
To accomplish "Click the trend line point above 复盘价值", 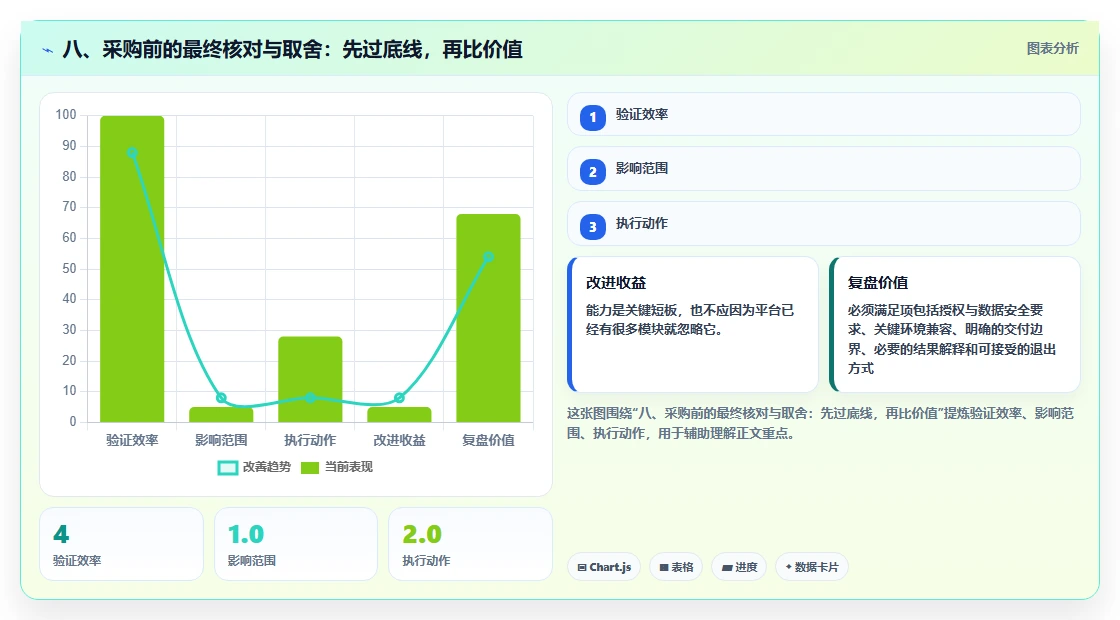I will tap(489, 257).
